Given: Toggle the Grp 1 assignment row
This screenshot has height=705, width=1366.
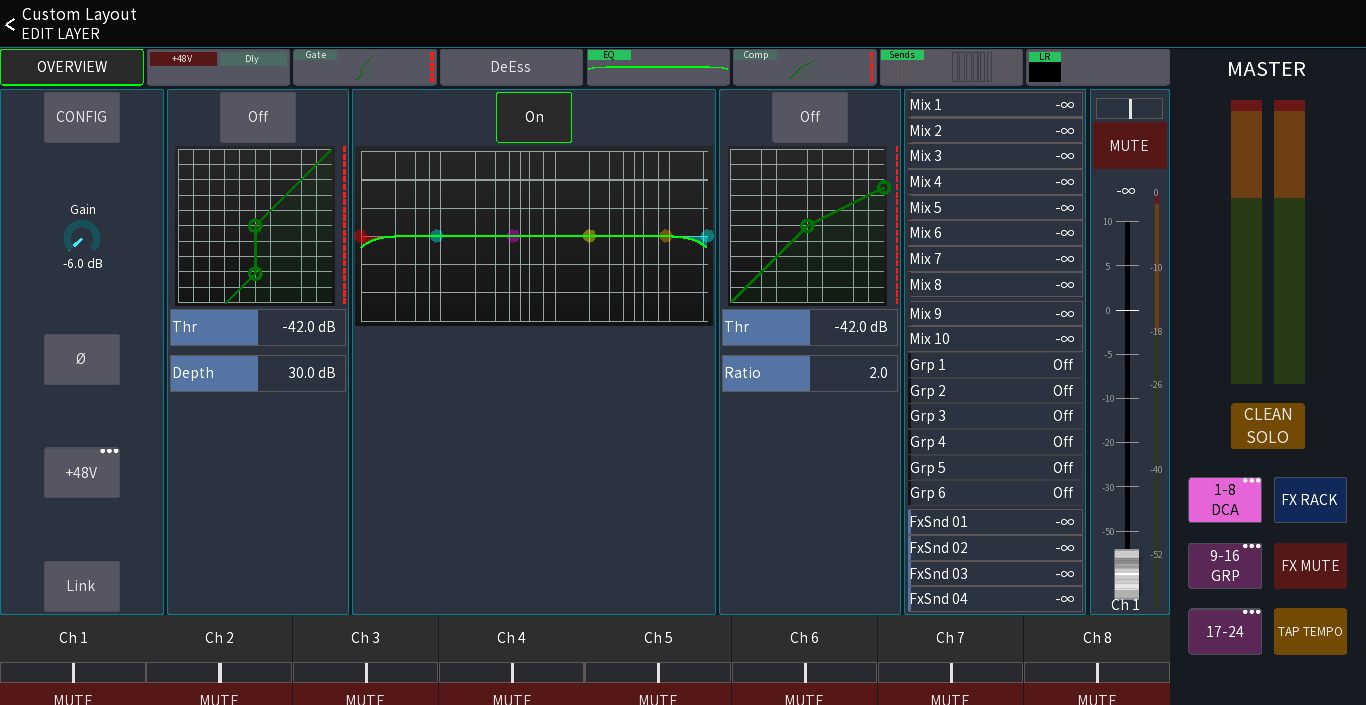Looking at the screenshot, I should 994,365.
